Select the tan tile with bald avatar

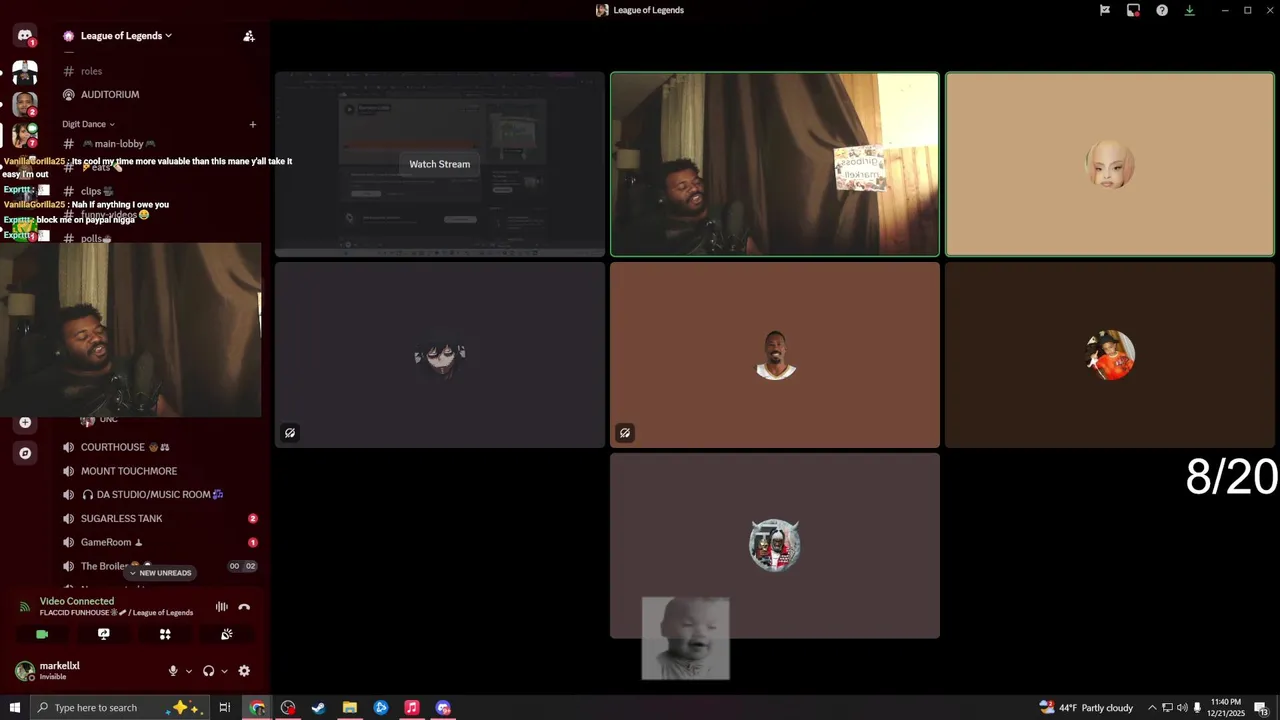[x=1110, y=165]
